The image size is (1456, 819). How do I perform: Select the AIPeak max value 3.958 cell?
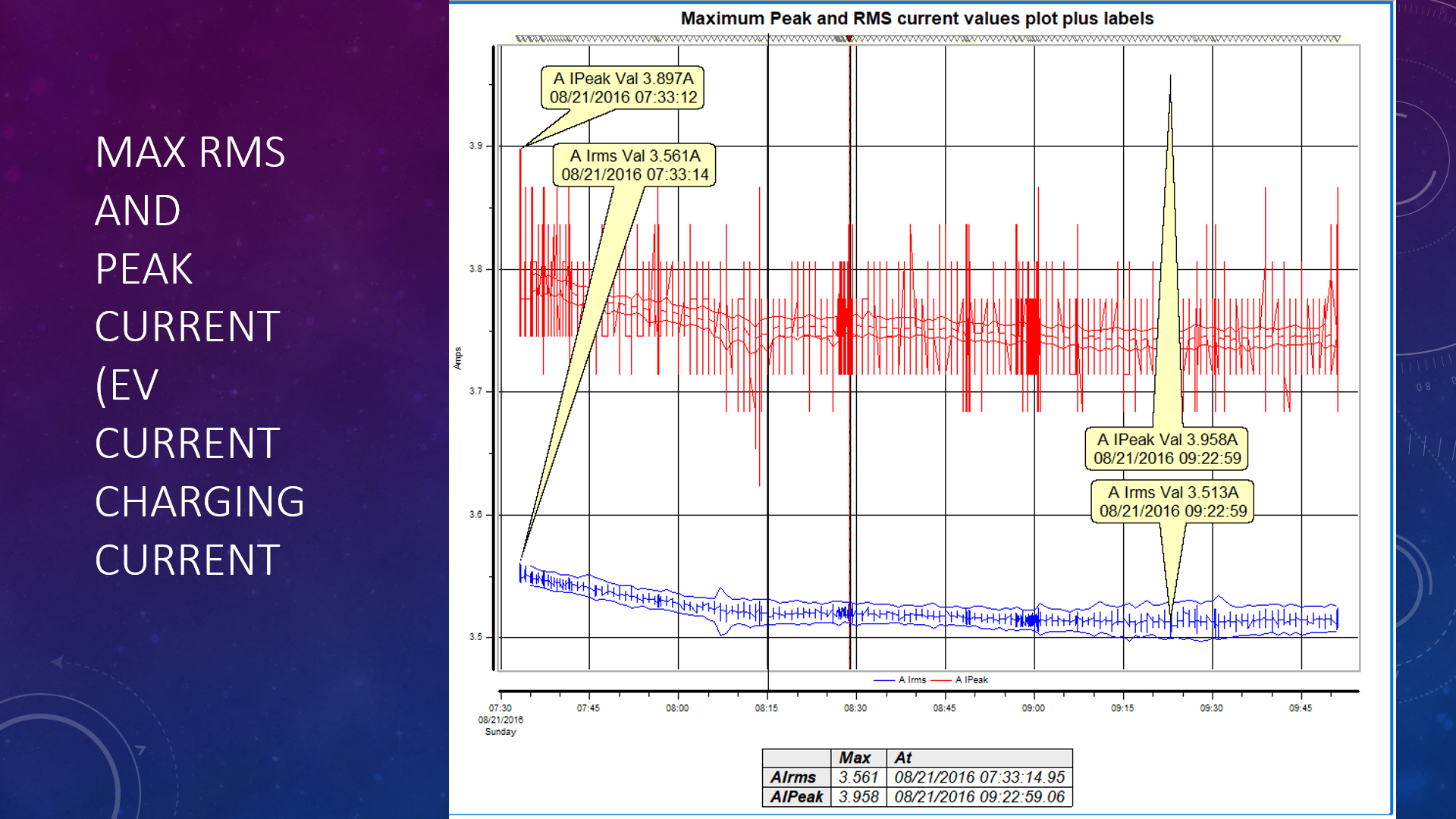click(x=858, y=796)
